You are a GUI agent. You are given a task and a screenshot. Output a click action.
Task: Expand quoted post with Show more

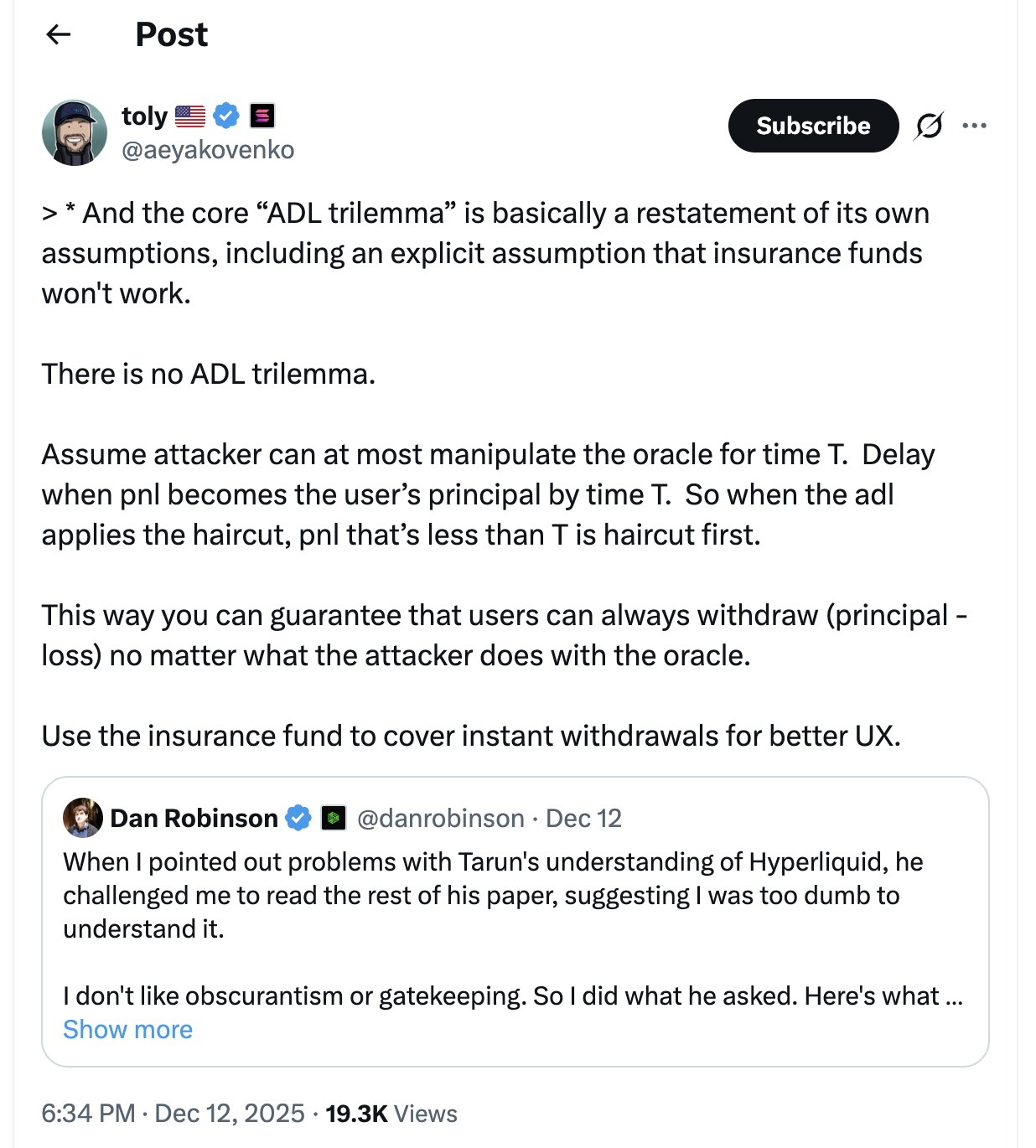tap(127, 1029)
